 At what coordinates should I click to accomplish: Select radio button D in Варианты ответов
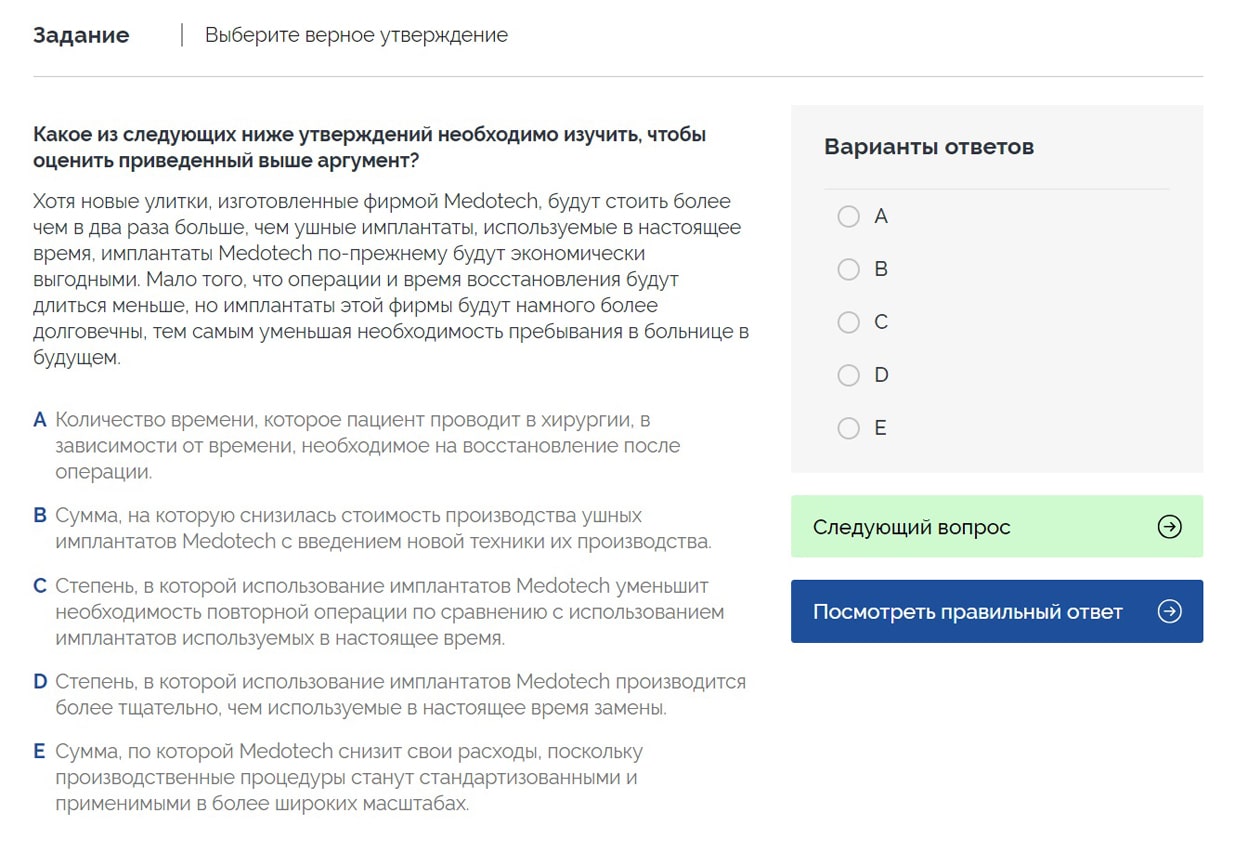click(x=848, y=375)
